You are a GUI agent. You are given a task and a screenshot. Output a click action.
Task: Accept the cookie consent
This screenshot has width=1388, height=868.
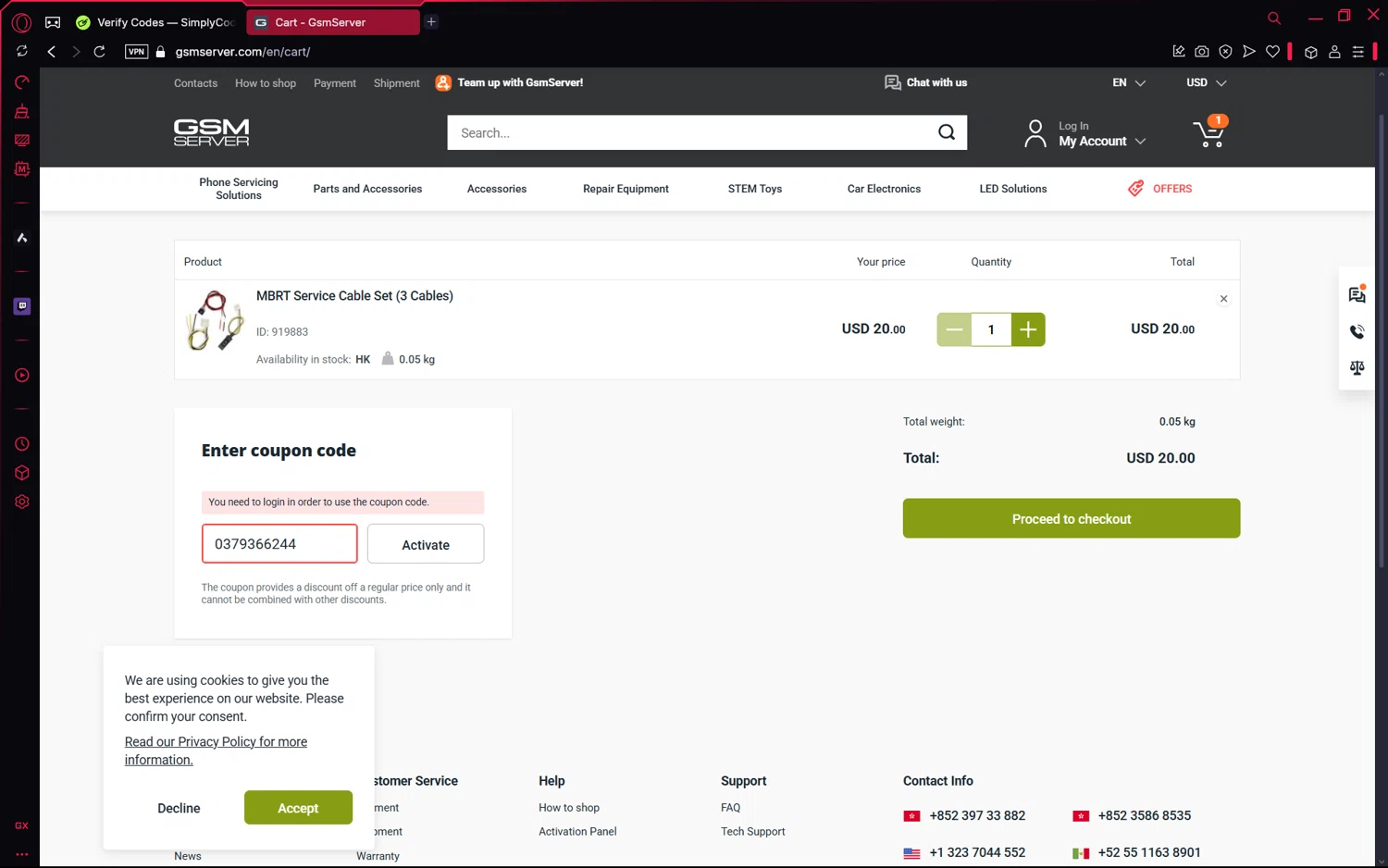point(298,808)
